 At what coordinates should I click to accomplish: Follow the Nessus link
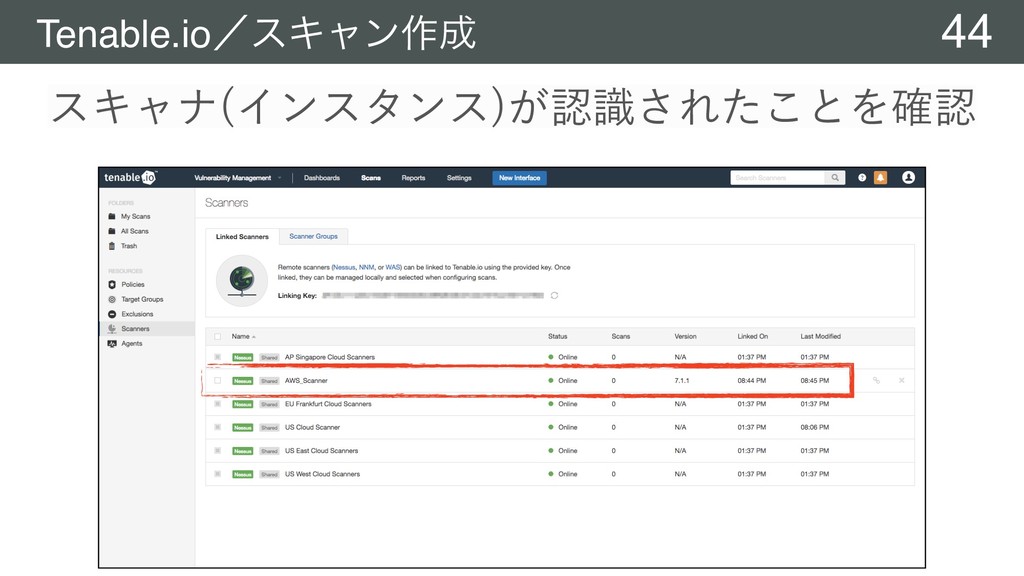point(344,267)
